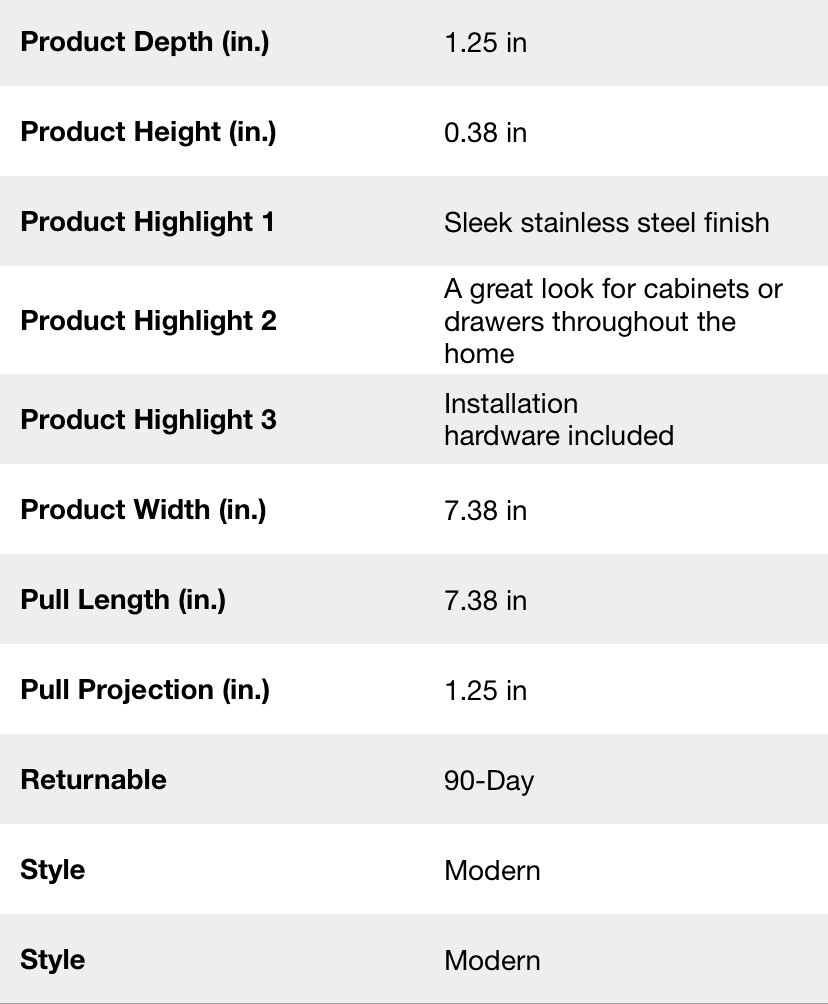Image resolution: width=828 pixels, height=1004 pixels.
Task: Select the Product Highlight 2 label
Action: 149,320
